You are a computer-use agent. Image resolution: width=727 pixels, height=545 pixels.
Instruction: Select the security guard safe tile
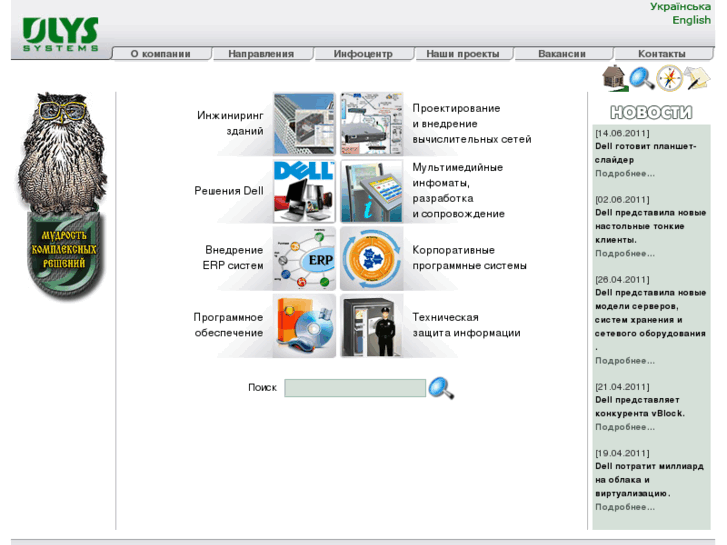(371, 325)
